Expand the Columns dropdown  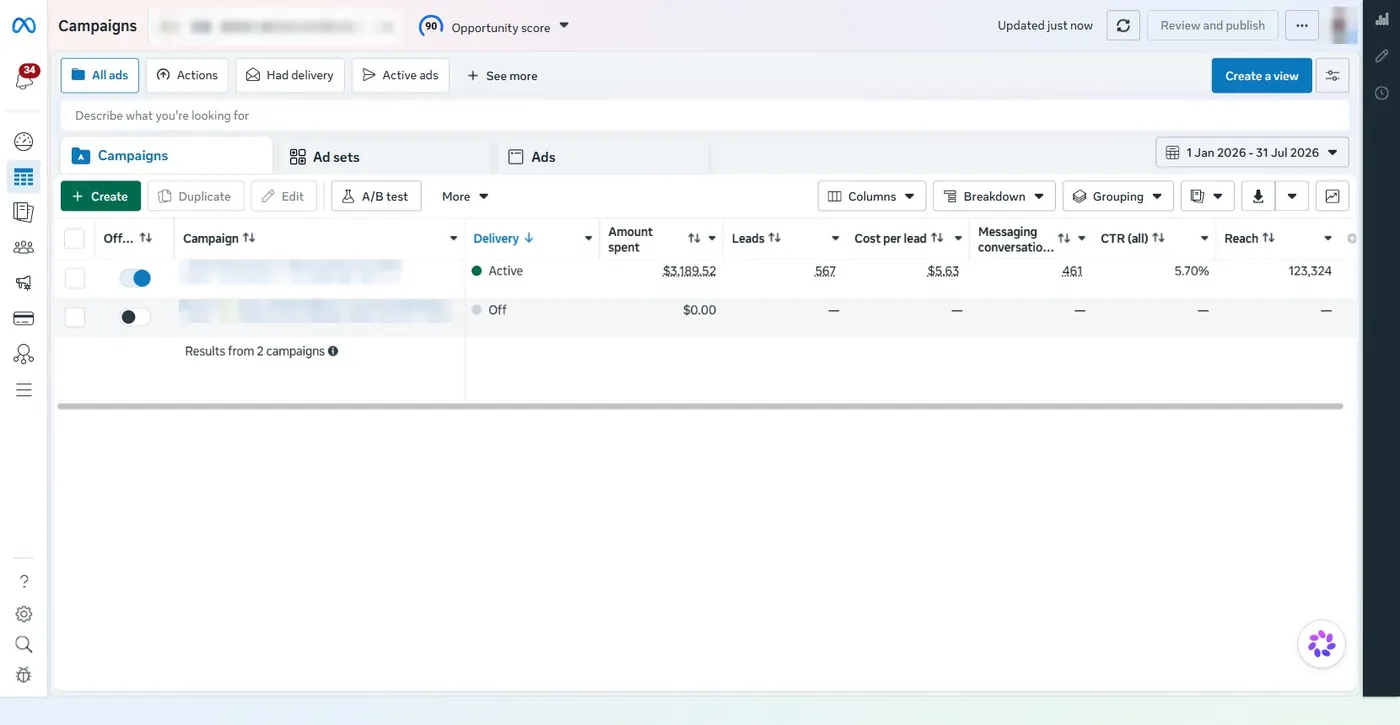click(872, 197)
